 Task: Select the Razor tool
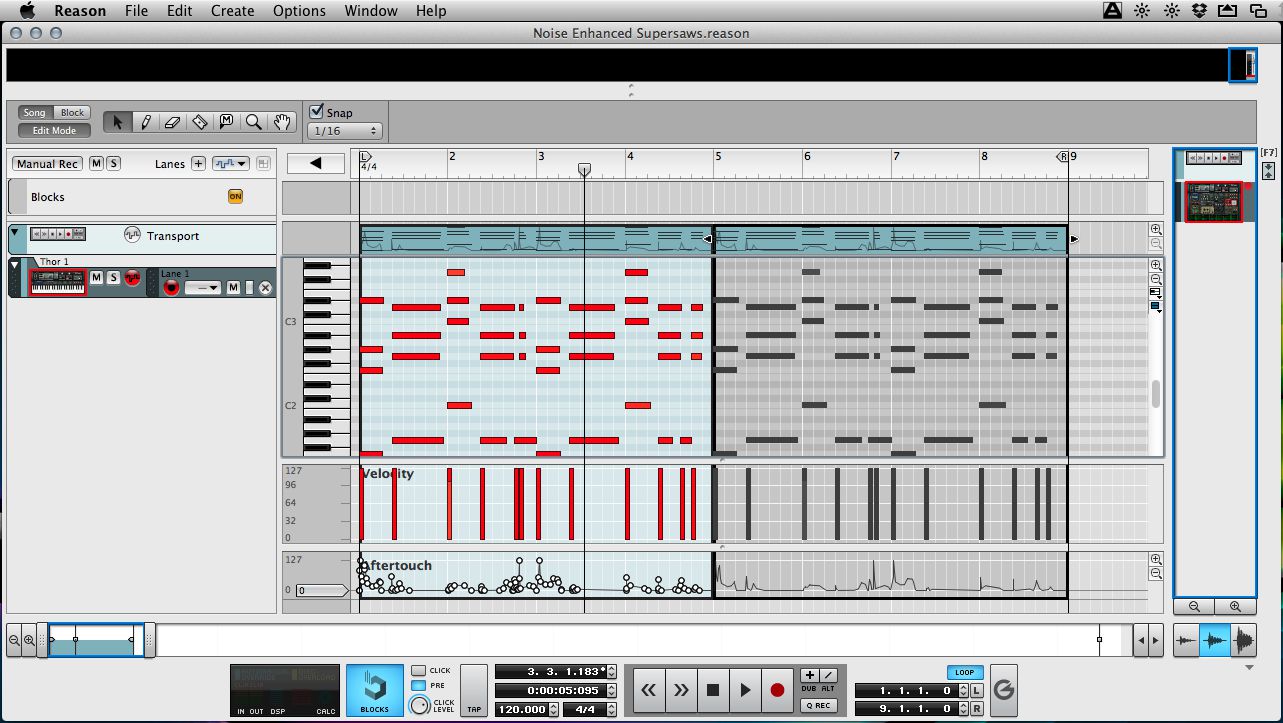[199, 122]
